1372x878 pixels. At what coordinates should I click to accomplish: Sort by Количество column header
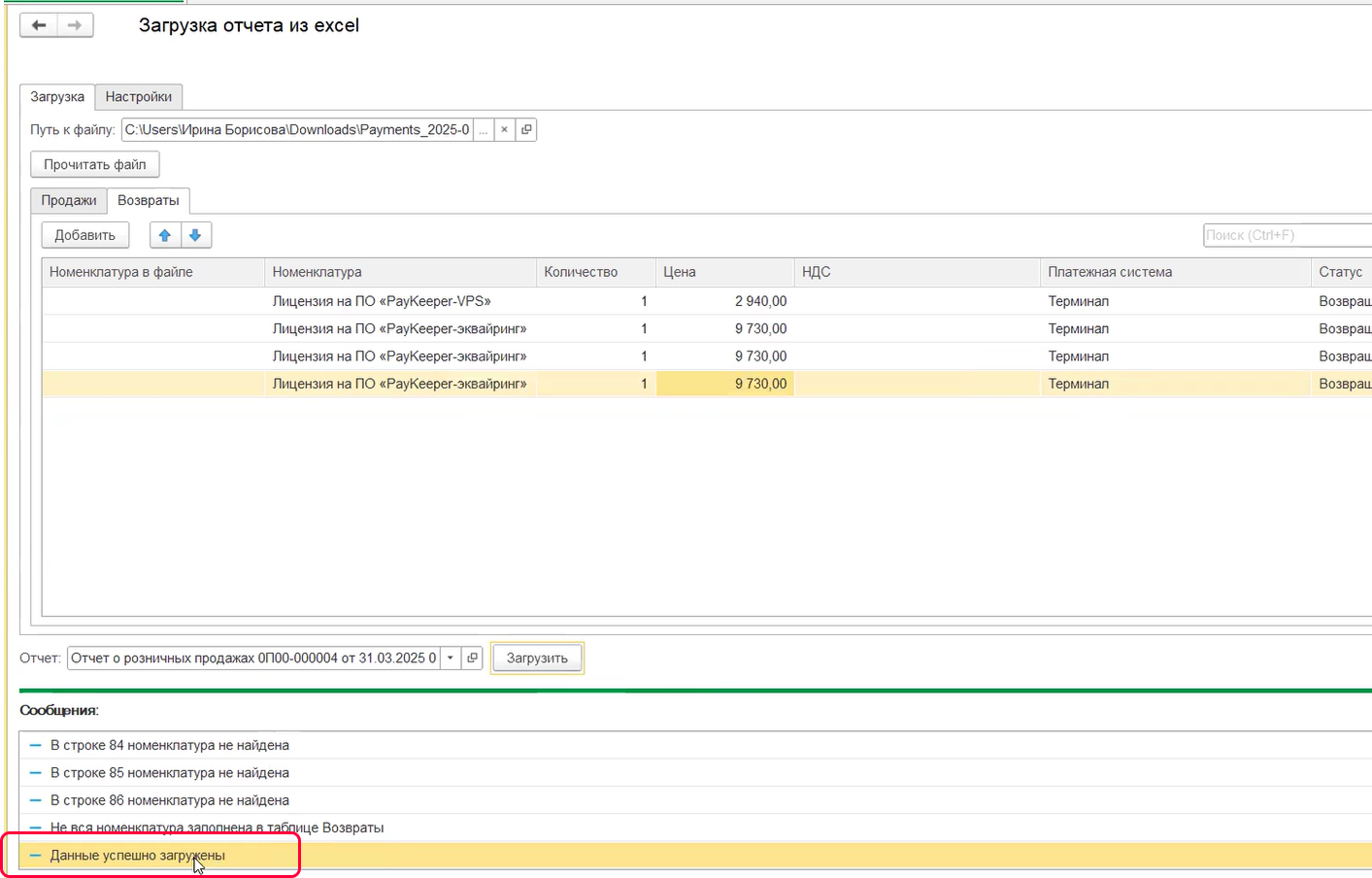pyautogui.click(x=596, y=272)
